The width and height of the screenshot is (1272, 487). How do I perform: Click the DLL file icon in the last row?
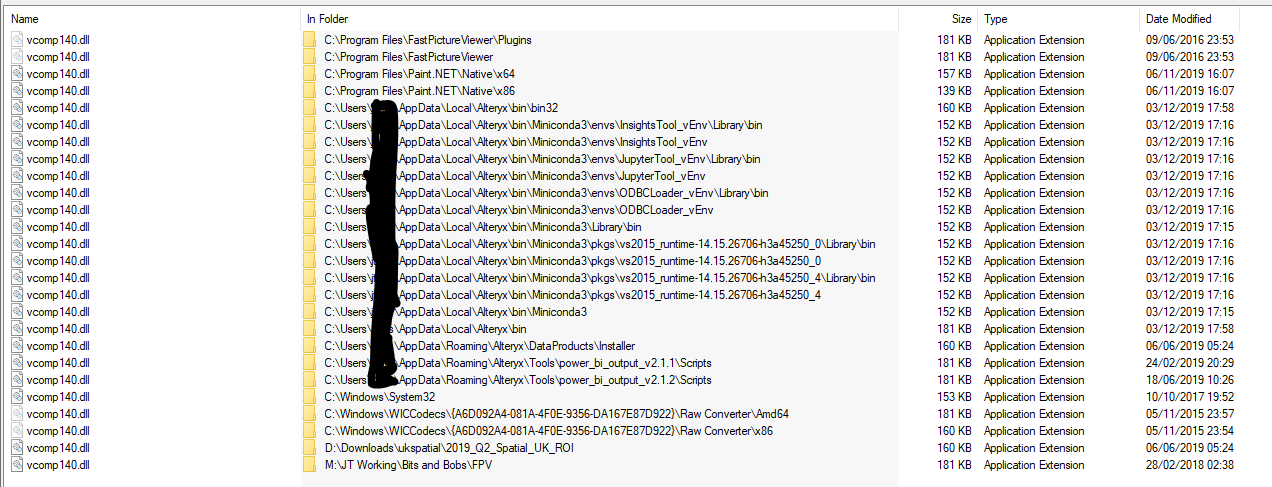coord(17,465)
